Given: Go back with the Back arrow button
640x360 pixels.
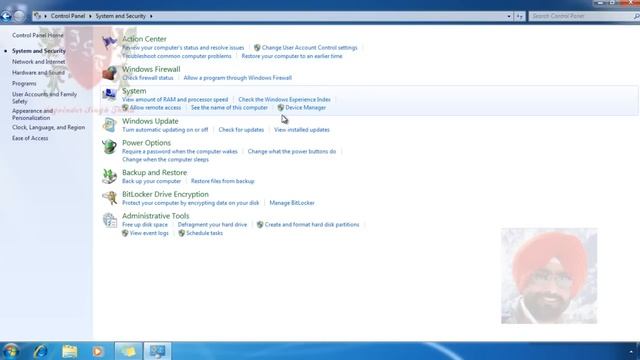Looking at the screenshot, I should 6,16.
